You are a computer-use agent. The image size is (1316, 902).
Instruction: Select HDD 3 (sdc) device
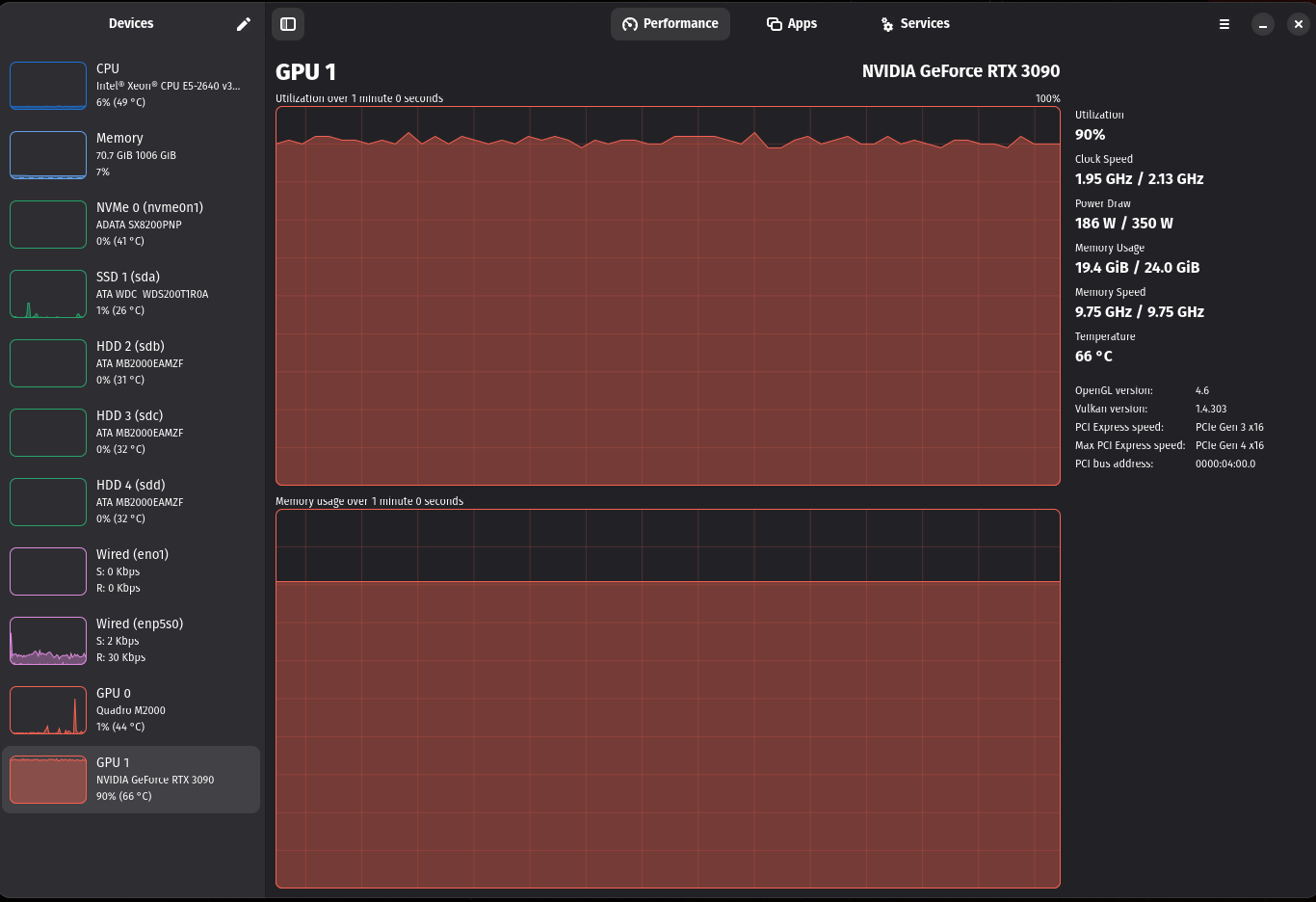[x=131, y=433]
